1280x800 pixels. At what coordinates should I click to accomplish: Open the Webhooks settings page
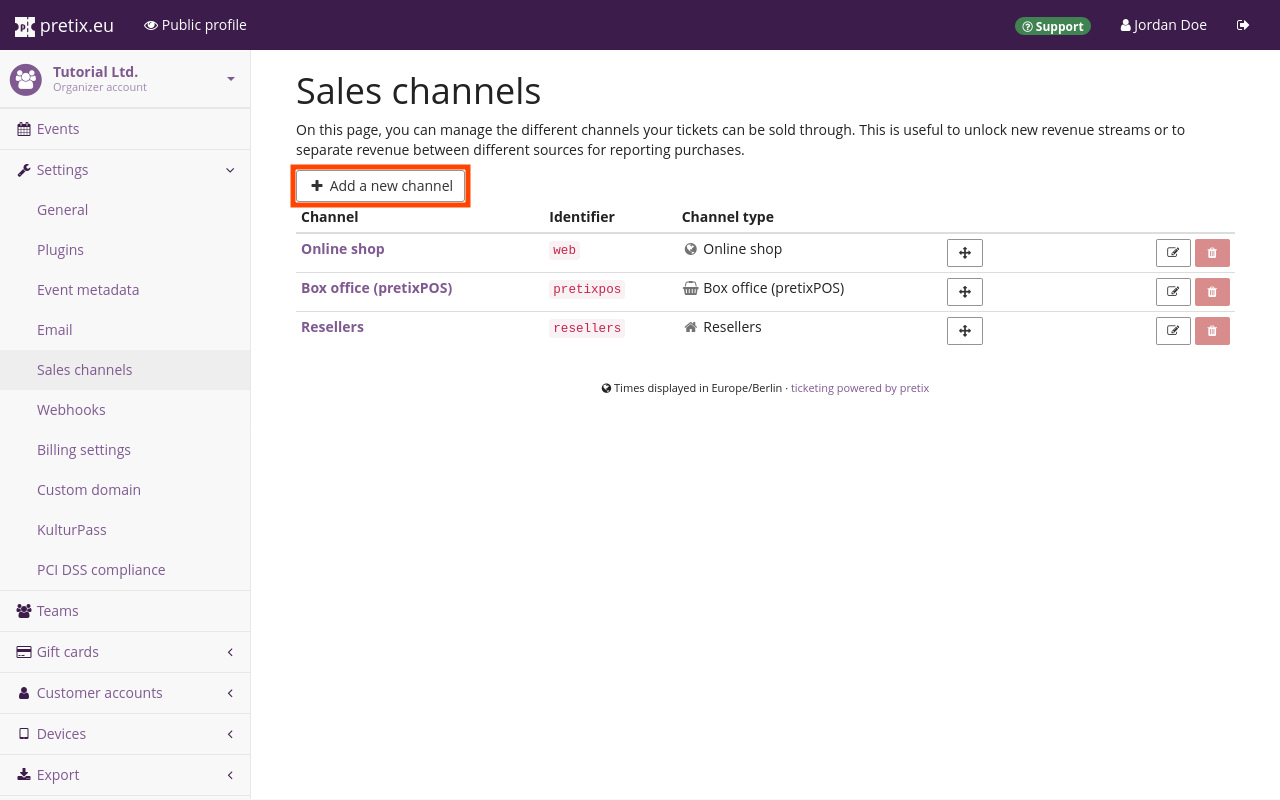(x=71, y=409)
